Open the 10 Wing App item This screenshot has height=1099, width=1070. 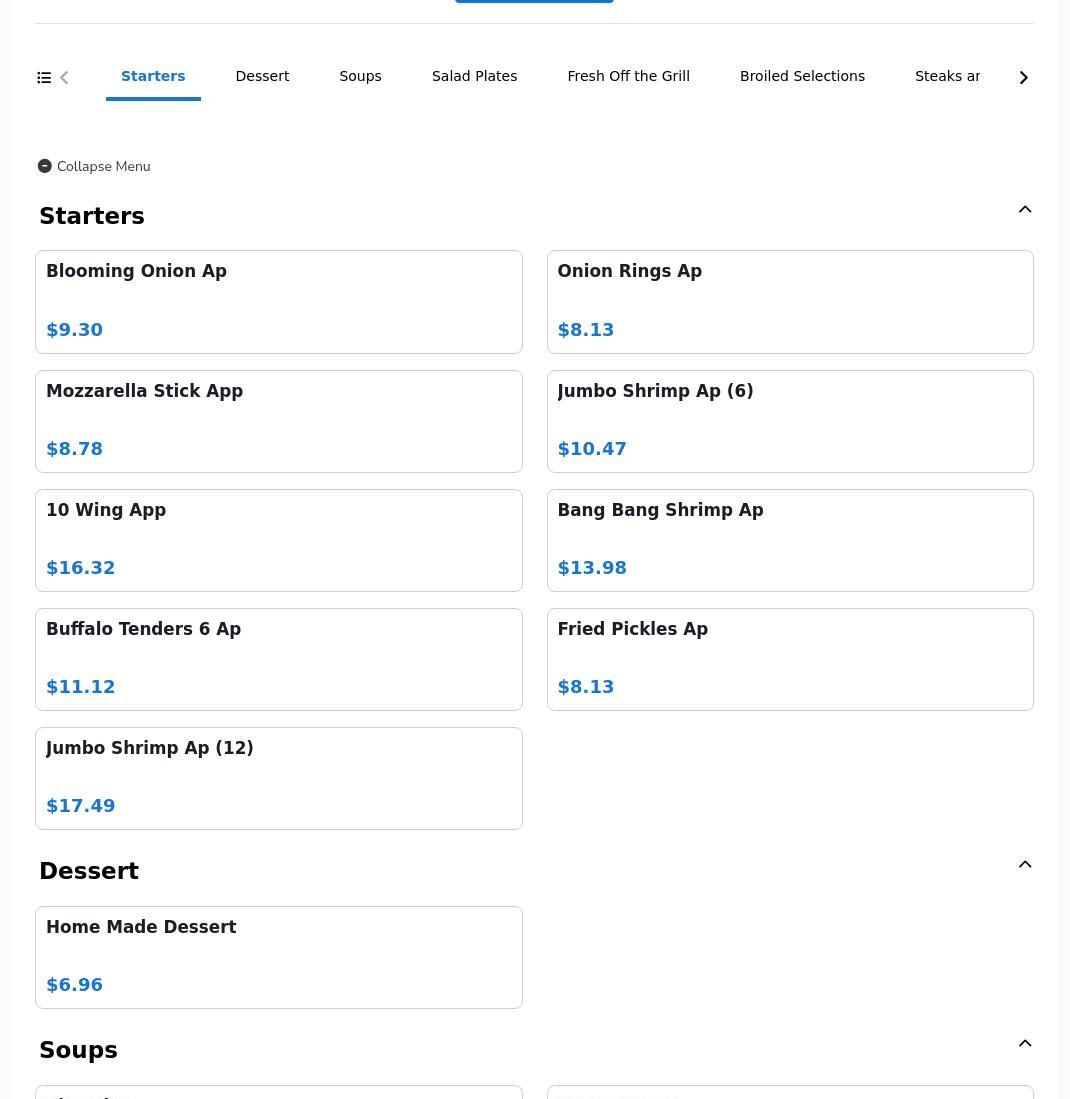[278, 540]
